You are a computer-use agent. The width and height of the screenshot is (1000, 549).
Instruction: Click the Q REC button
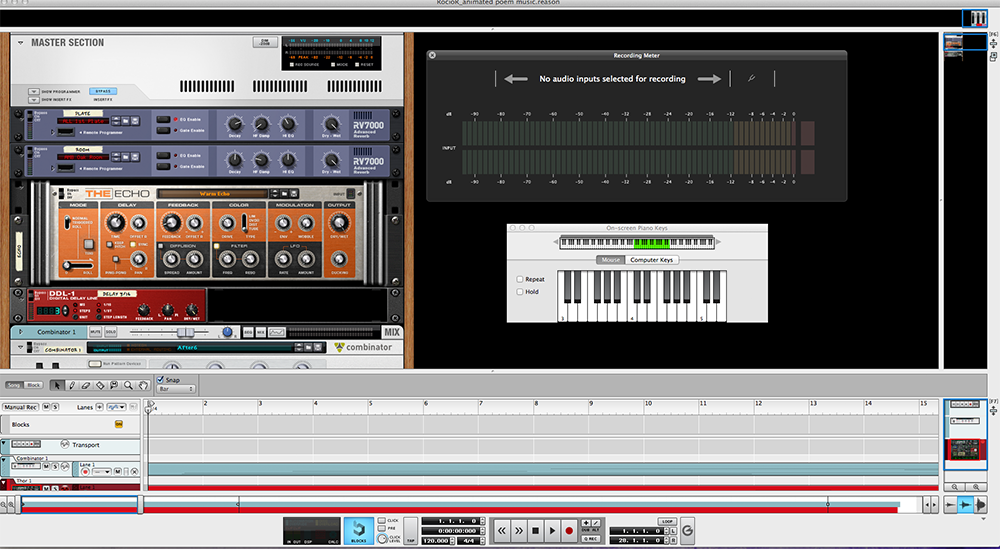tap(591, 539)
